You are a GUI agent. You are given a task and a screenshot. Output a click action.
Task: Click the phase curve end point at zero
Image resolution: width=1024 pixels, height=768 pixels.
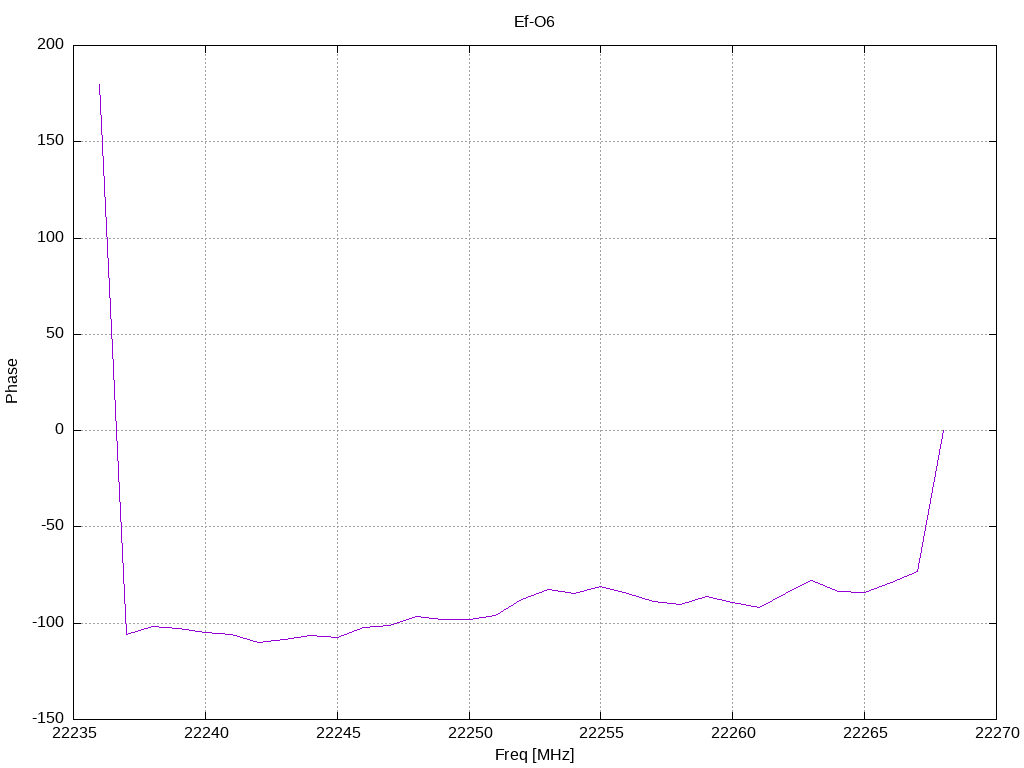tap(943, 430)
